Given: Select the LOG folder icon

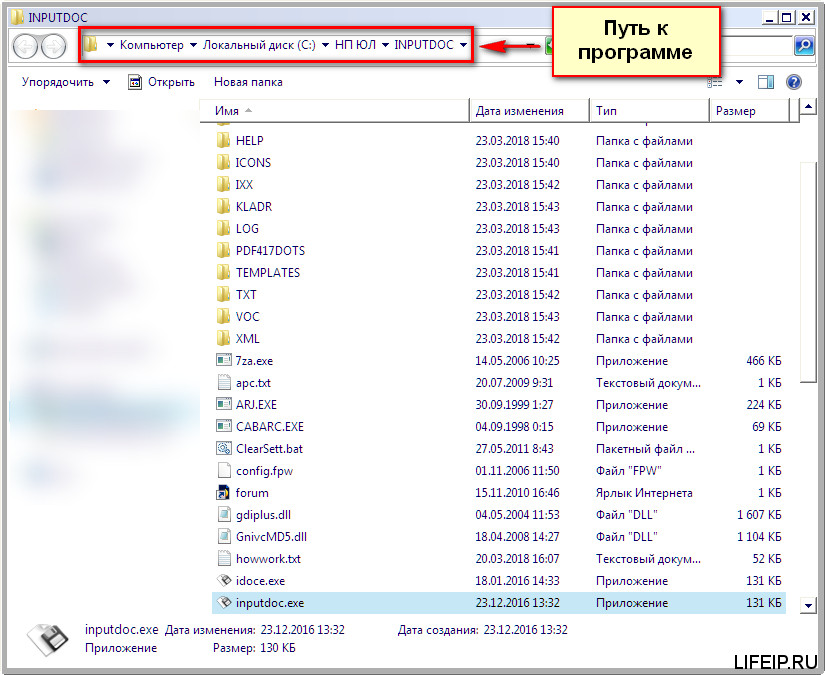Looking at the screenshot, I should 223,229.
